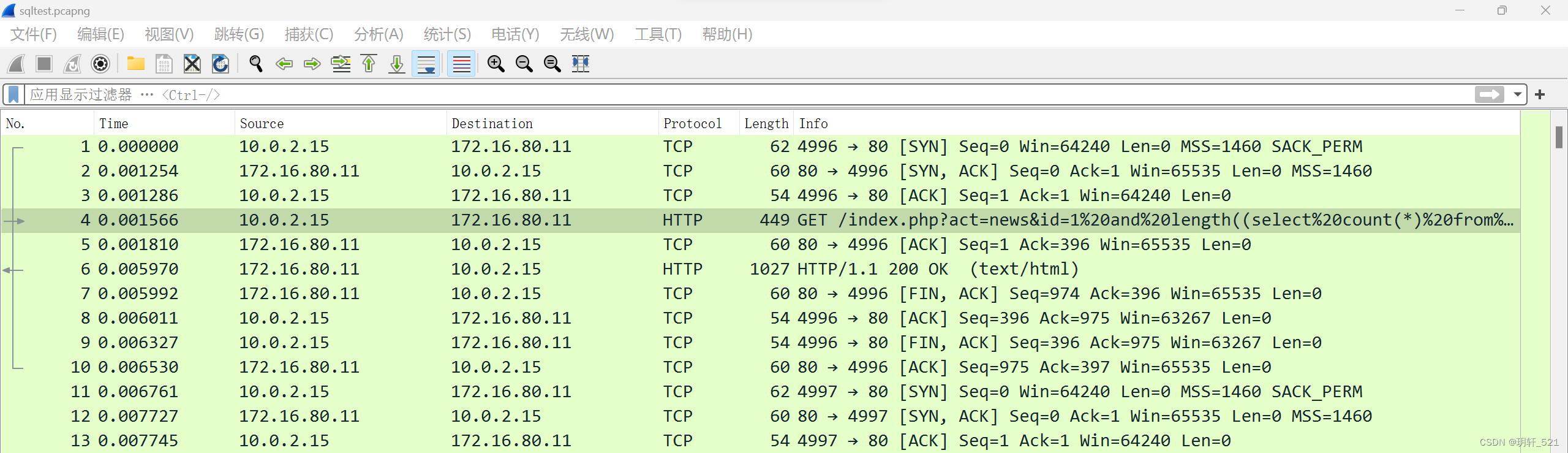The image size is (1568, 453).
Task: Sort by the Destination column header
Action: (x=552, y=123)
